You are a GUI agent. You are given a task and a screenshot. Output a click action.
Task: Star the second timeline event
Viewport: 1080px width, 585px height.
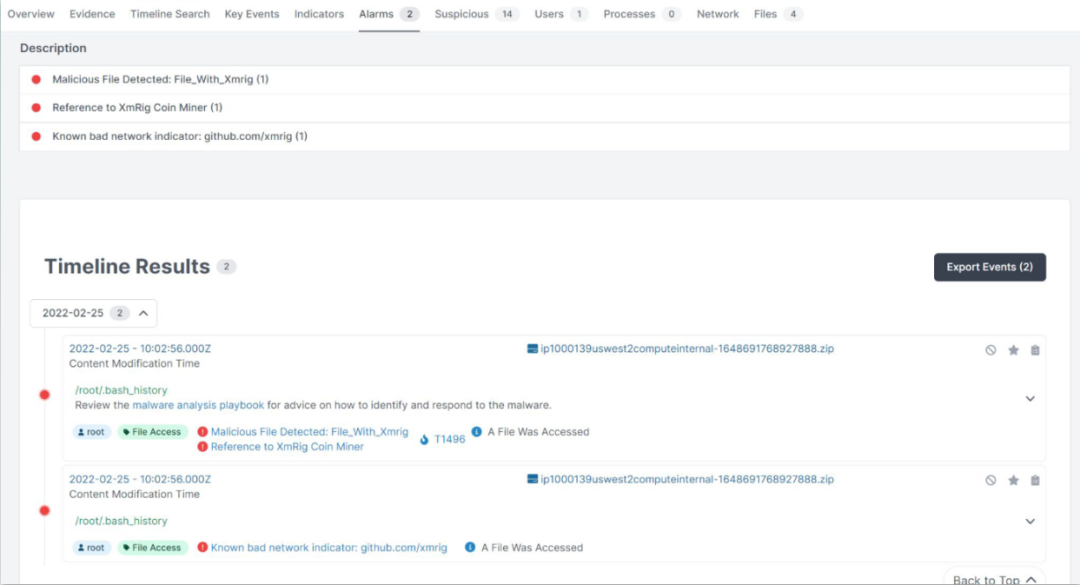(1013, 480)
